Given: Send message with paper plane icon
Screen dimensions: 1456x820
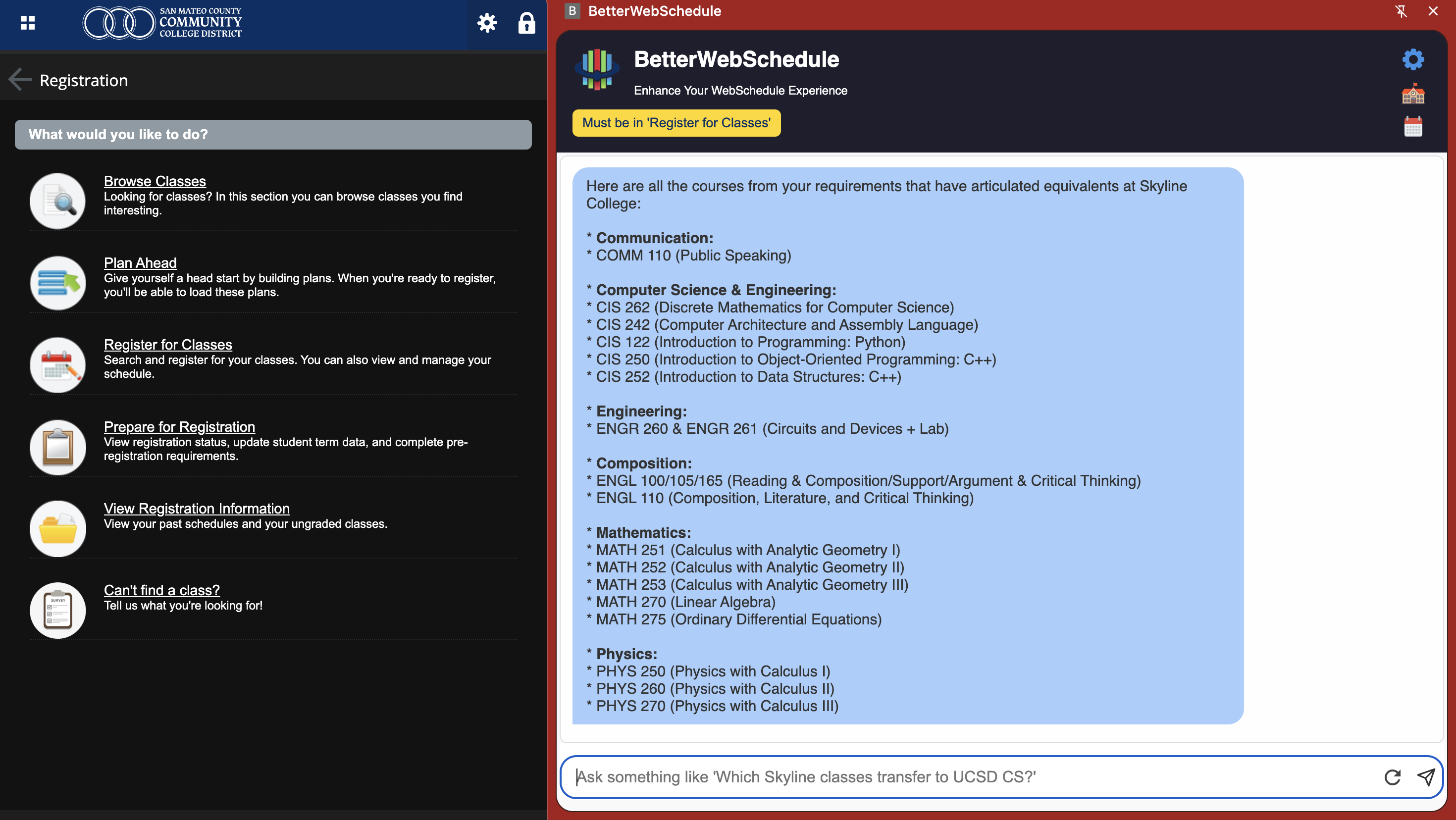Looking at the screenshot, I should pyautogui.click(x=1425, y=777).
